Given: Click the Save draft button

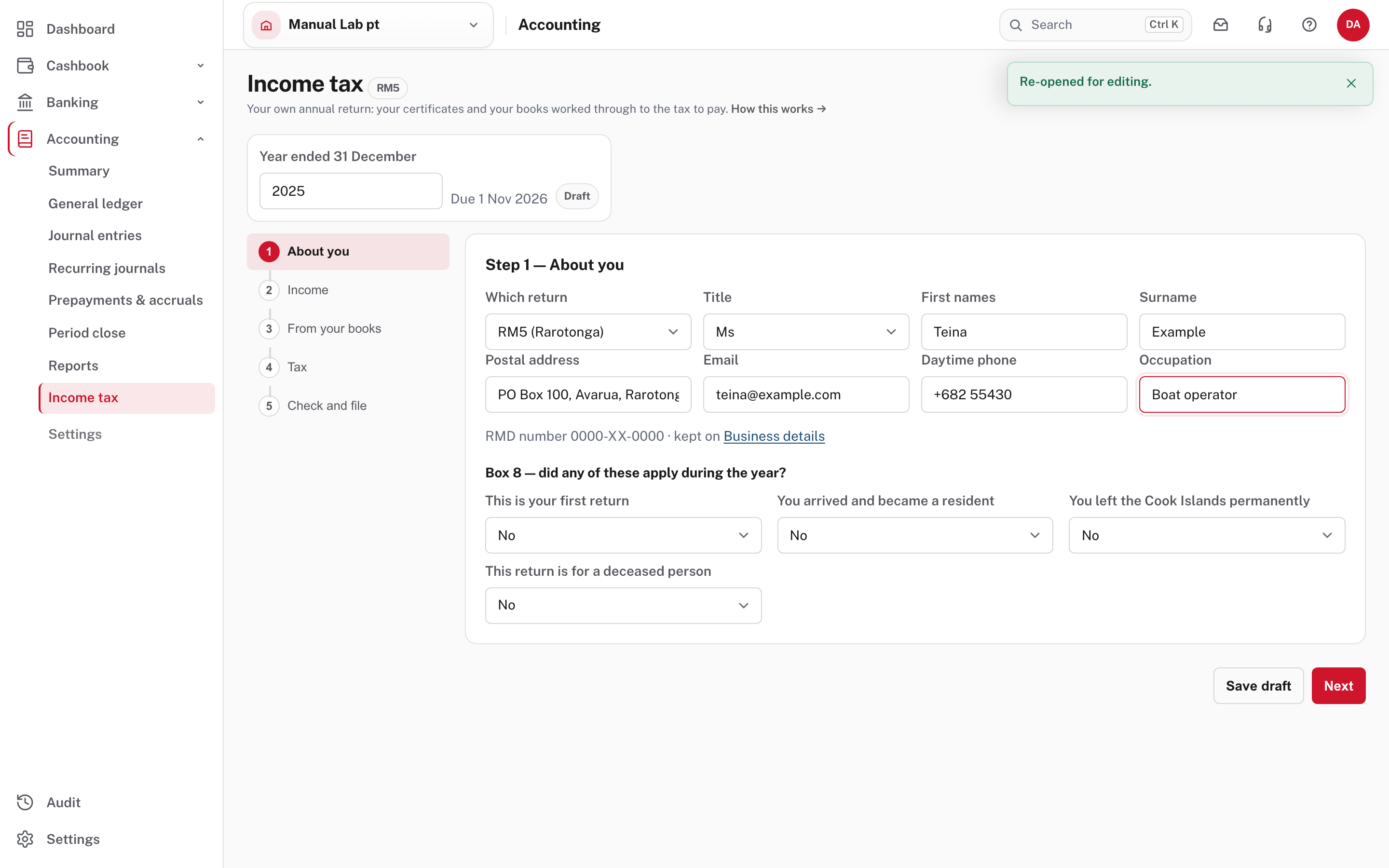Looking at the screenshot, I should pos(1258,685).
